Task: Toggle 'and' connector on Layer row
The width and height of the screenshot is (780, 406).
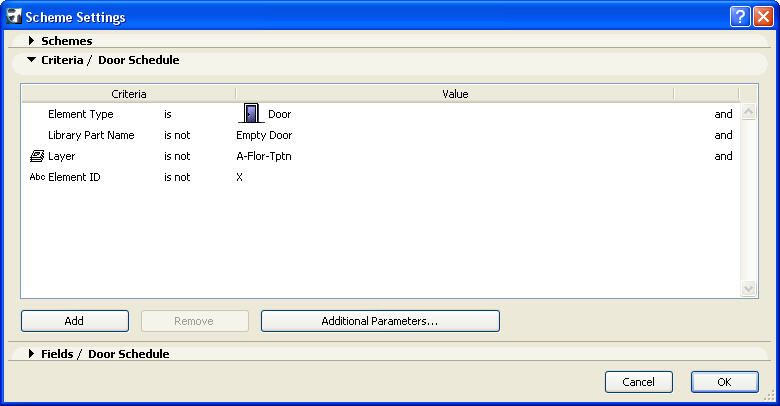Action: click(x=723, y=156)
